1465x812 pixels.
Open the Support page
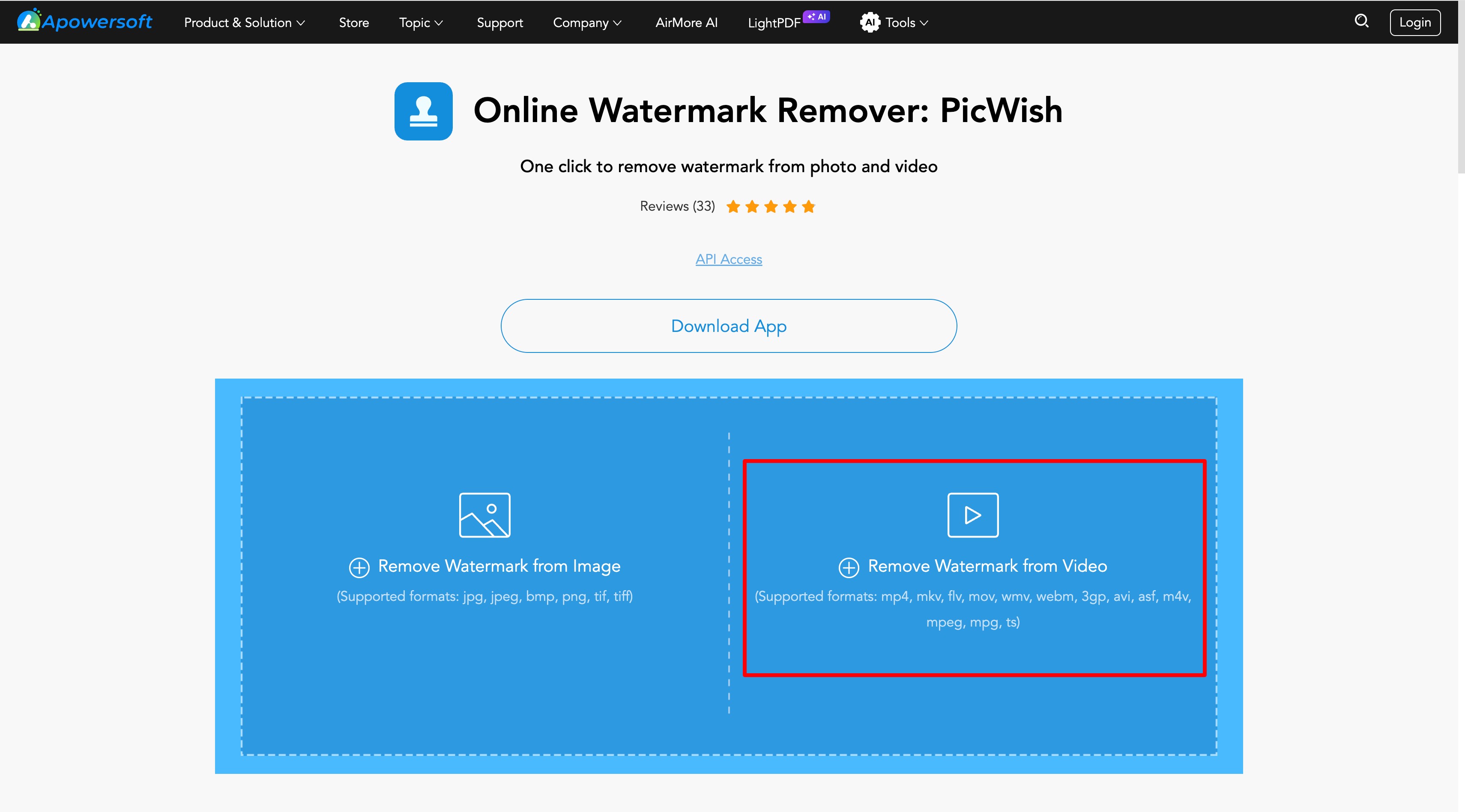click(x=500, y=23)
